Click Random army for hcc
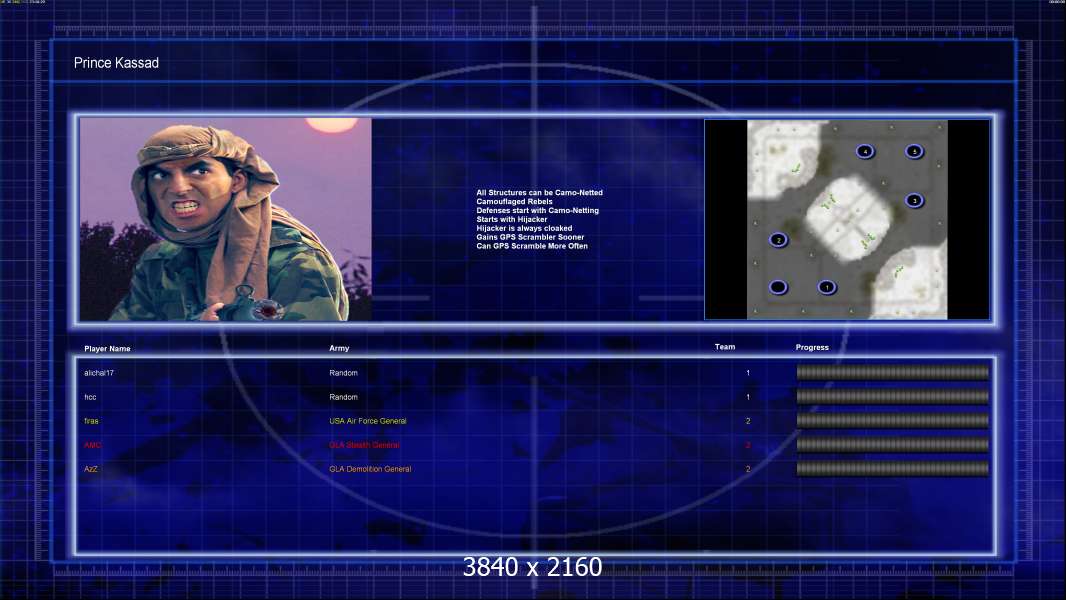The image size is (1066, 600). coord(343,397)
